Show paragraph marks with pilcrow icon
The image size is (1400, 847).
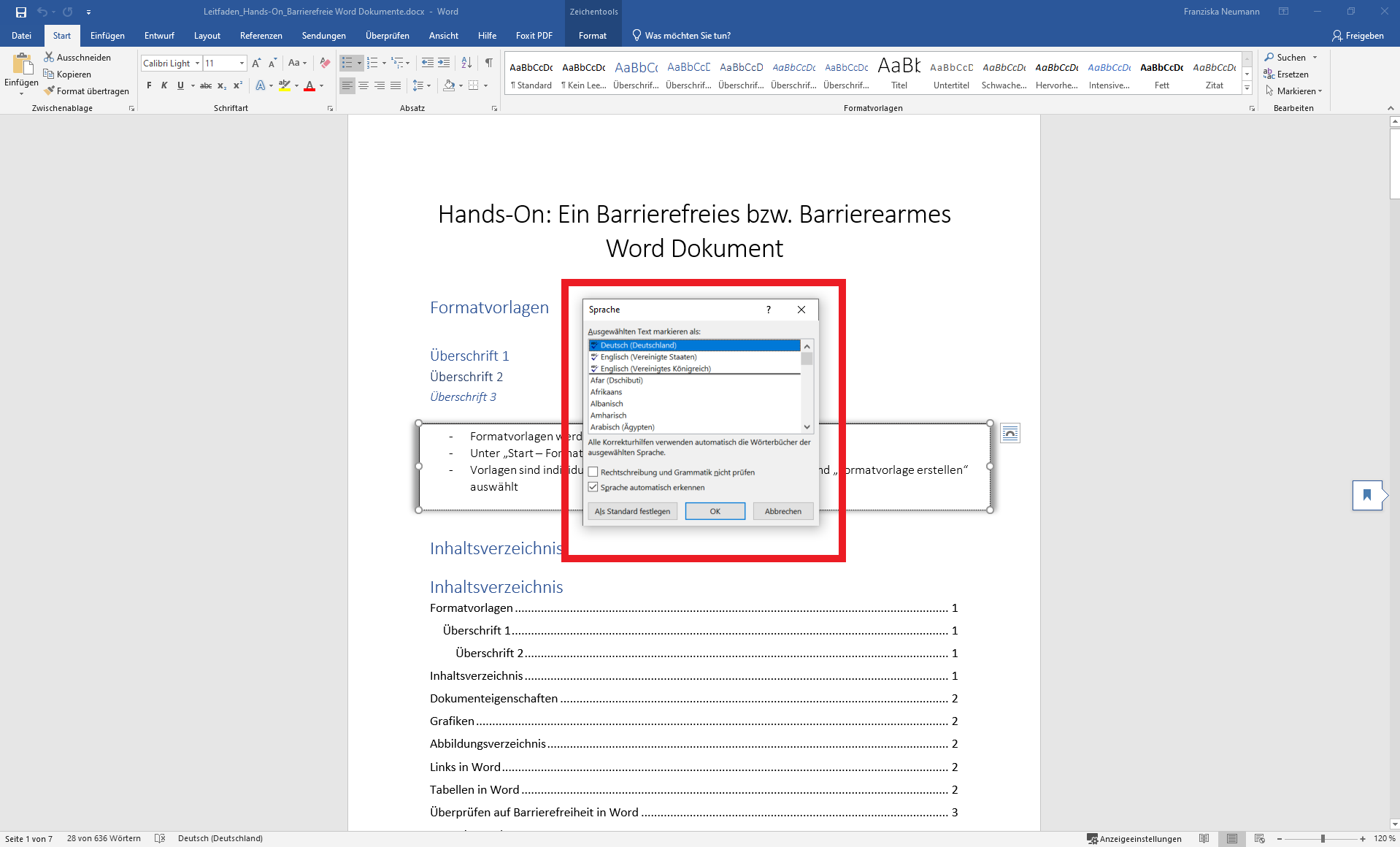(x=488, y=63)
